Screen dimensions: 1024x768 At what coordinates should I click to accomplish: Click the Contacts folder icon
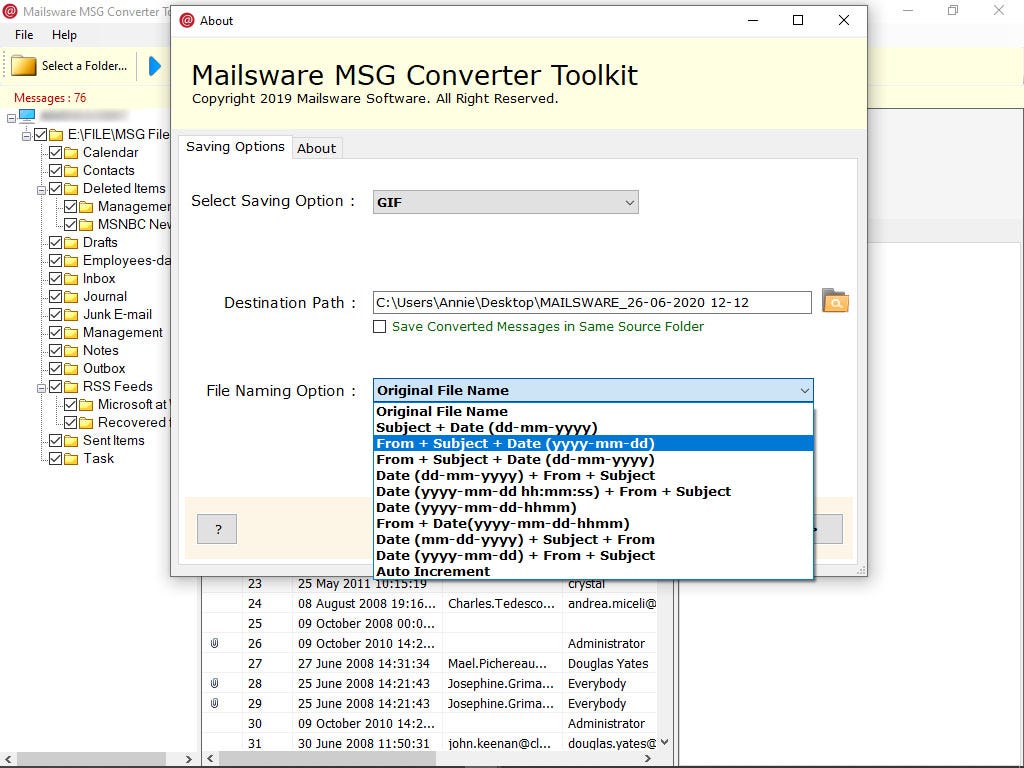(71, 171)
